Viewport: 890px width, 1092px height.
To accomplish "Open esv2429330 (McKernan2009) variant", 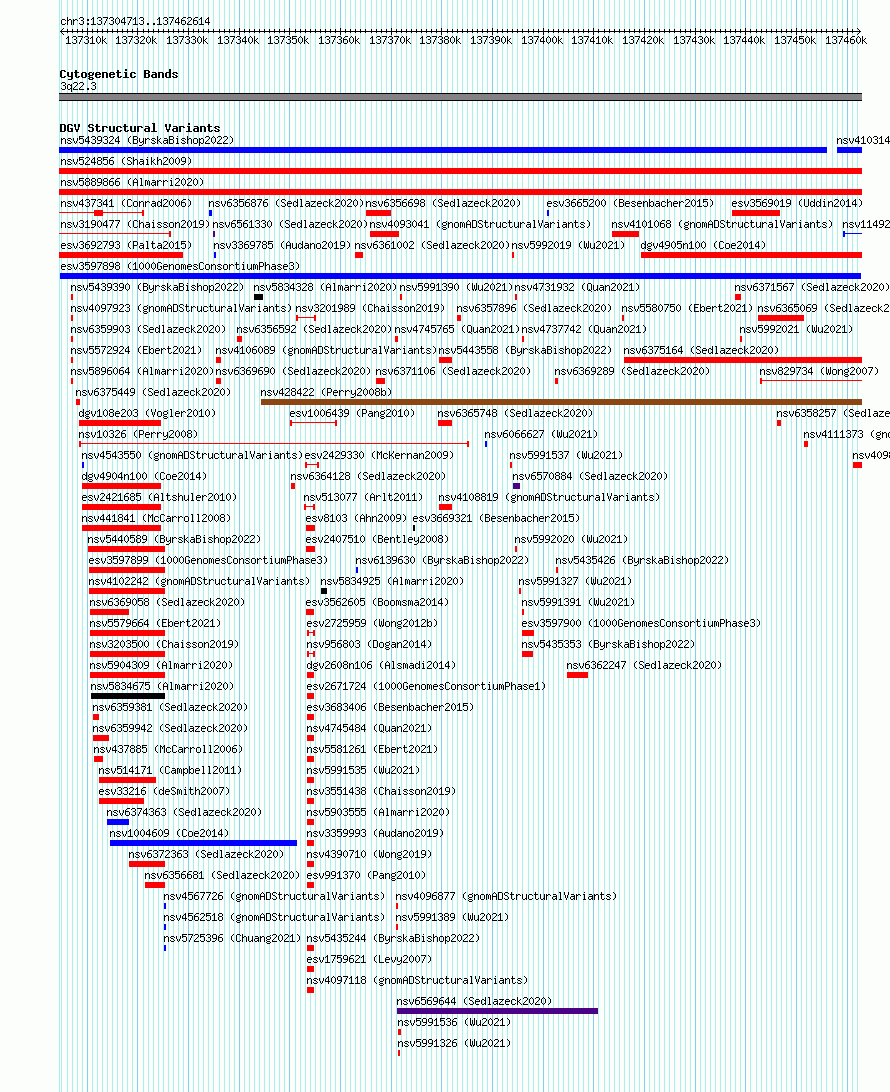I will tap(380, 455).
